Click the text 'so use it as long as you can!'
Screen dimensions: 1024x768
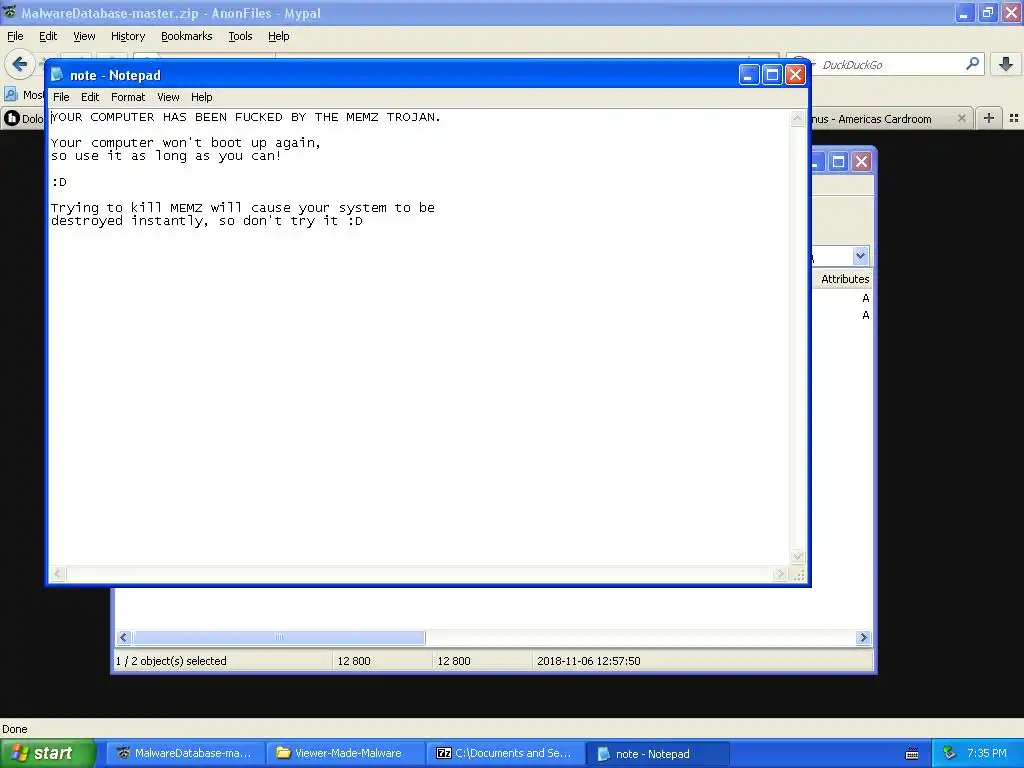[166, 155]
